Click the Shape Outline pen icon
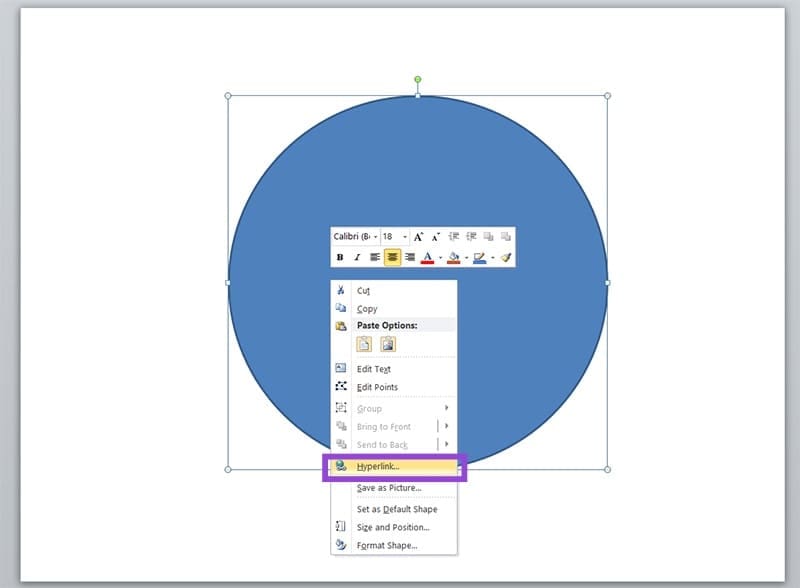 [x=479, y=258]
